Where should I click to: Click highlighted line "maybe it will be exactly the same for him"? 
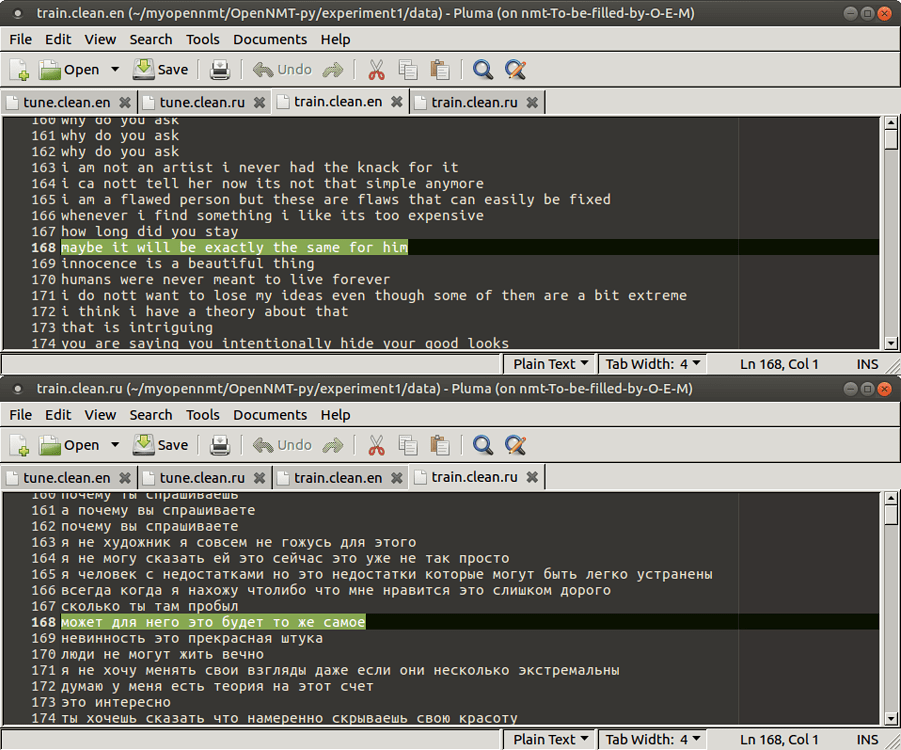(234, 248)
